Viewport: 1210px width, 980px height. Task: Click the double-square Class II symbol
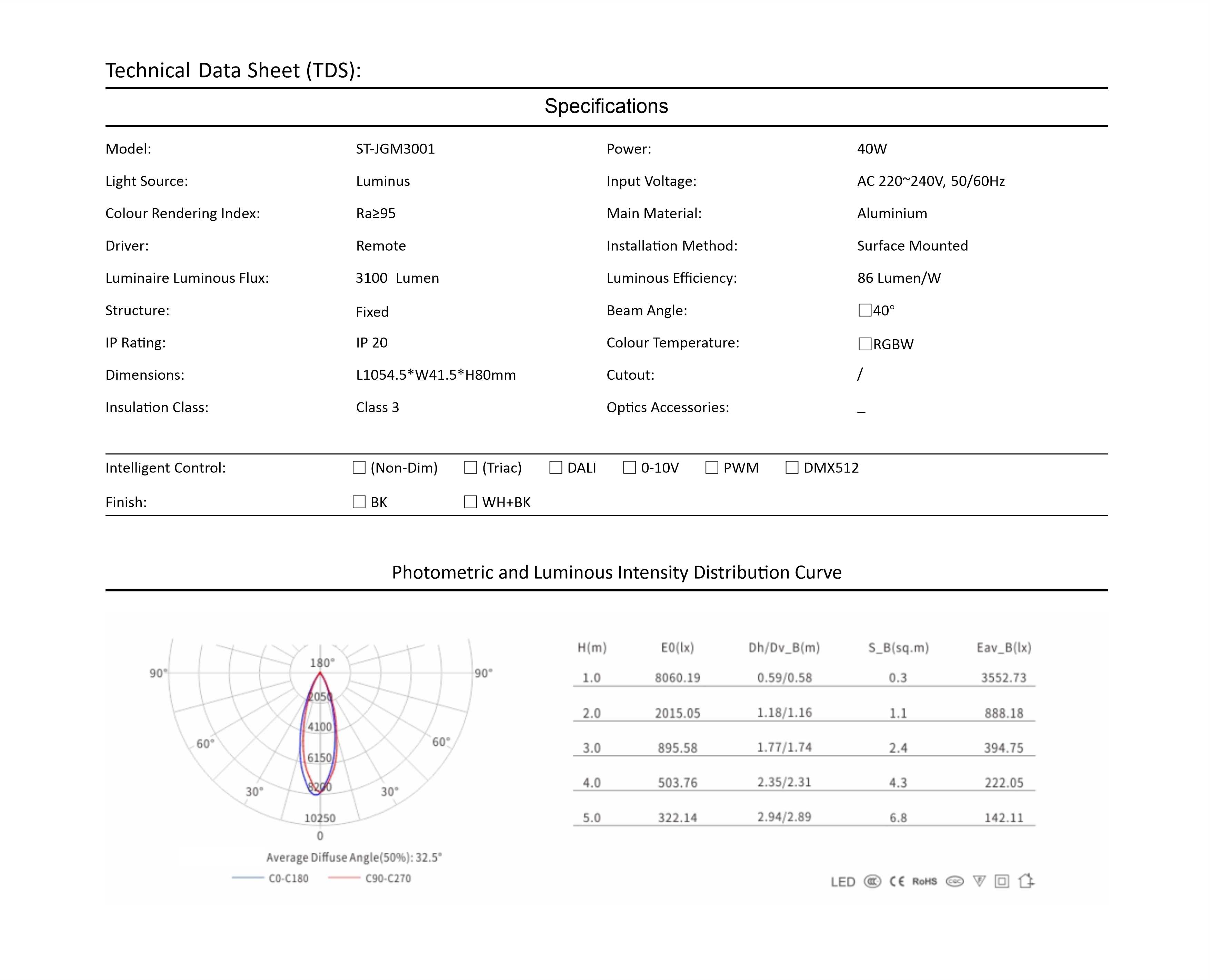pyautogui.click(x=1002, y=881)
